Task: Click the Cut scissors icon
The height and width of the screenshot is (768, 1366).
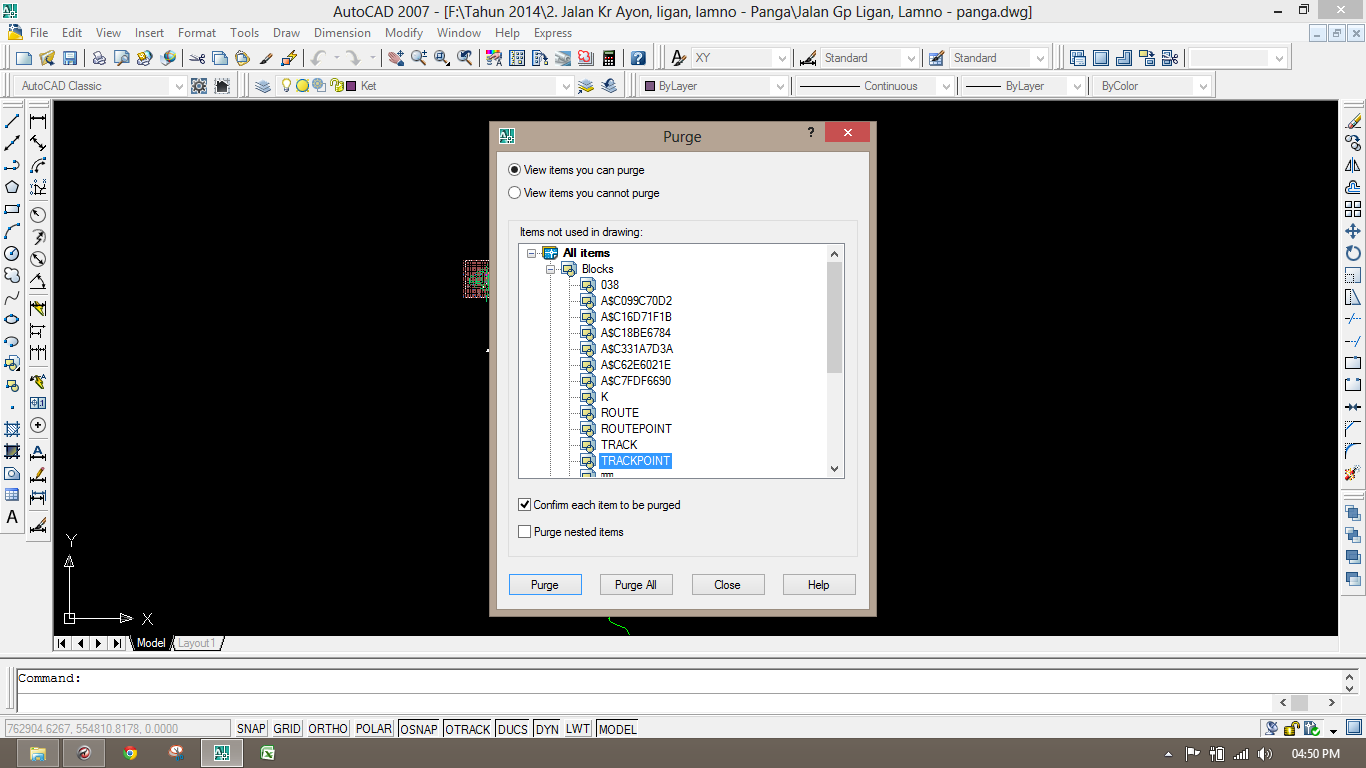Action: pos(197,58)
